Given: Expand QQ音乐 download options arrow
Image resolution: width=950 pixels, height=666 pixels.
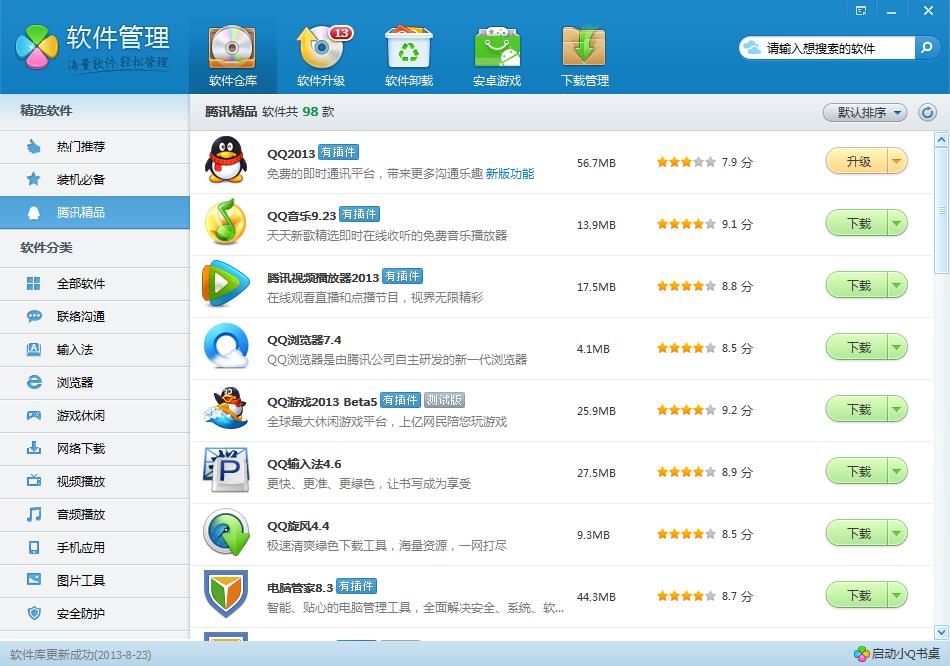Looking at the screenshot, I should (x=897, y=224).
